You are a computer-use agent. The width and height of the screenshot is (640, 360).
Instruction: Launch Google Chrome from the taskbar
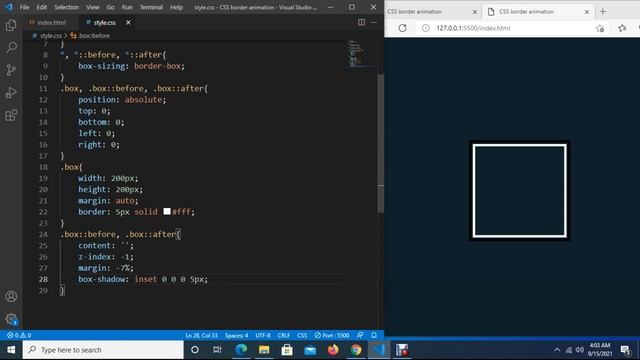tap(356, 350)
